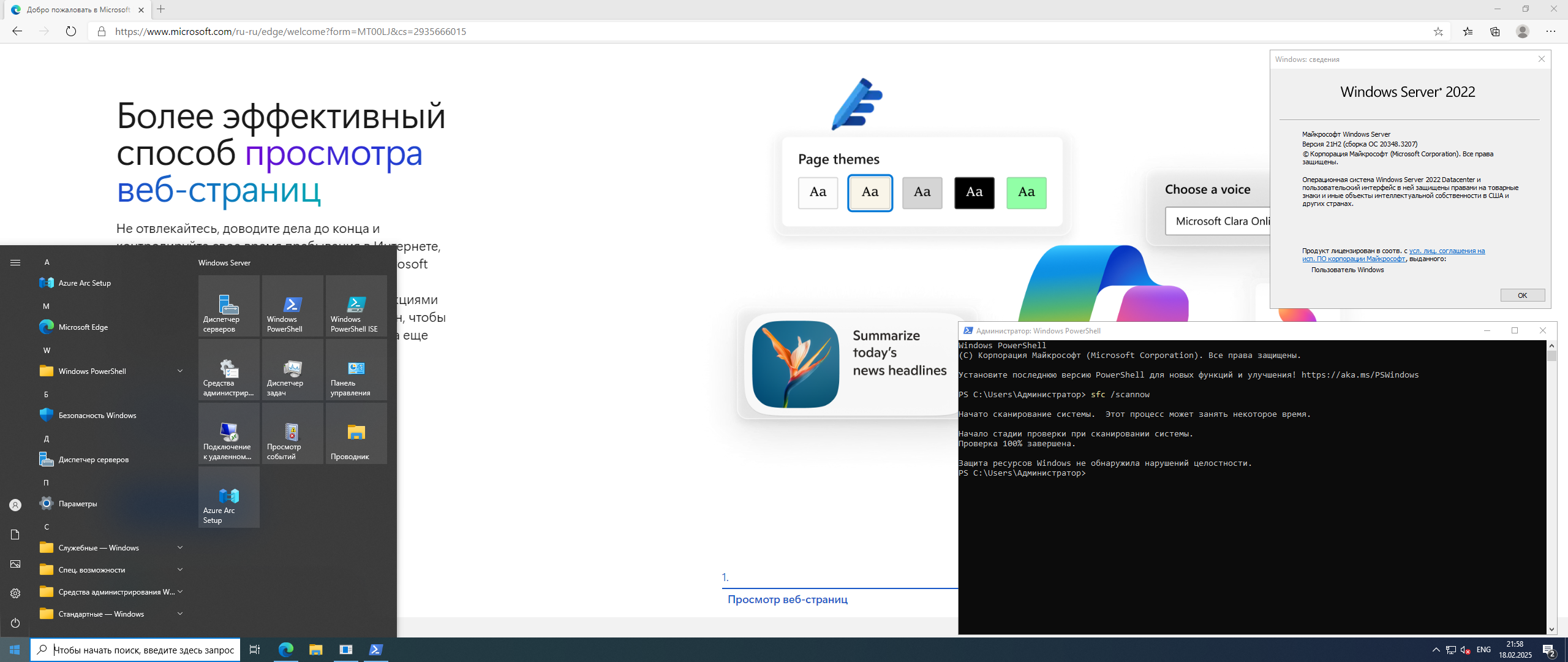The height and width of the screenshot is (662, 1568).
Task: Open the Windows PowerShell ISE tile
Action: pos(356,305)
